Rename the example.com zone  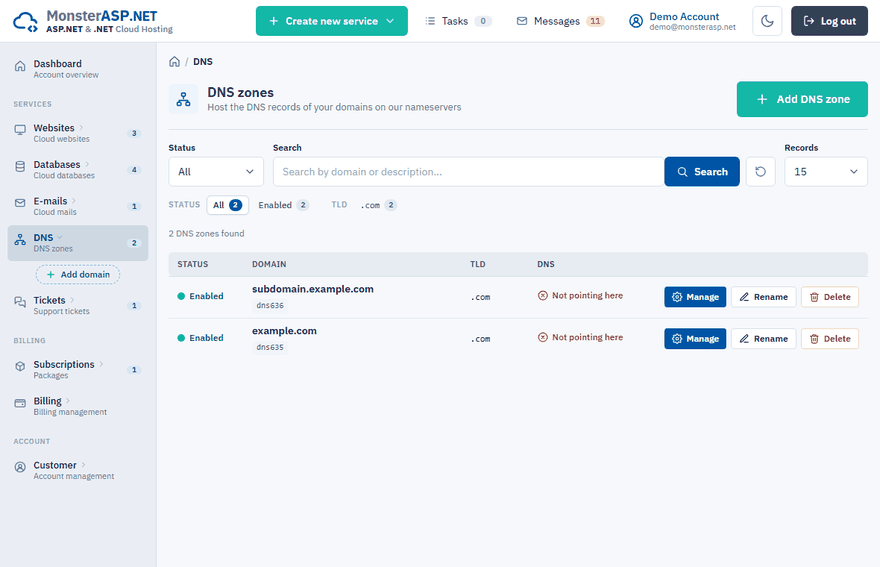763,339
